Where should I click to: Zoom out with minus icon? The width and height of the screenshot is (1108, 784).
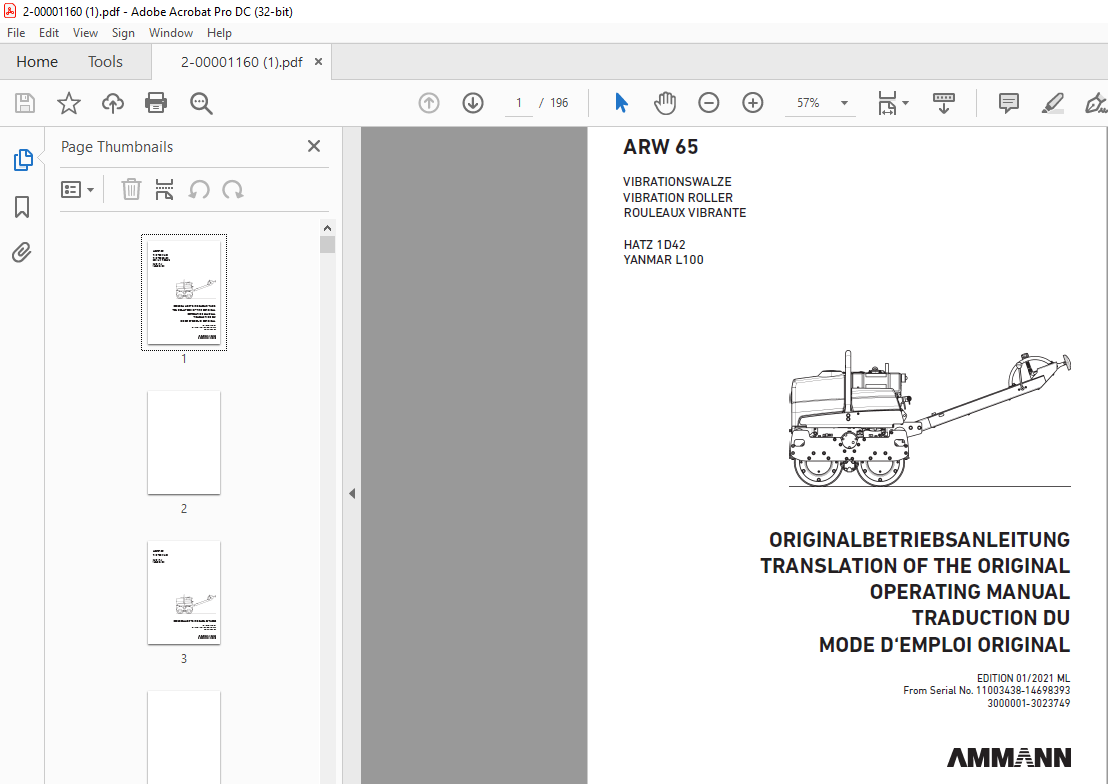tap(708, 103)
